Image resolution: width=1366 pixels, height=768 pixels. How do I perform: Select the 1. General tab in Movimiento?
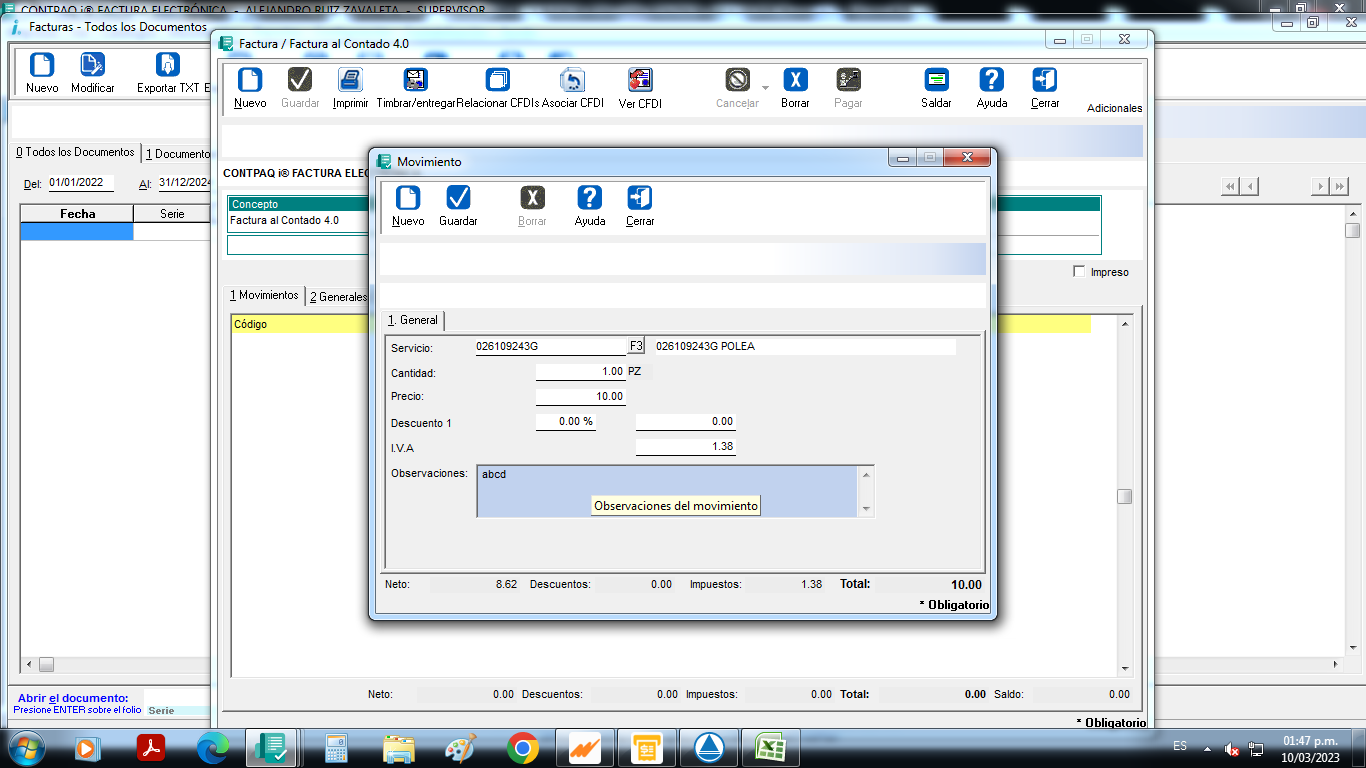413,320
